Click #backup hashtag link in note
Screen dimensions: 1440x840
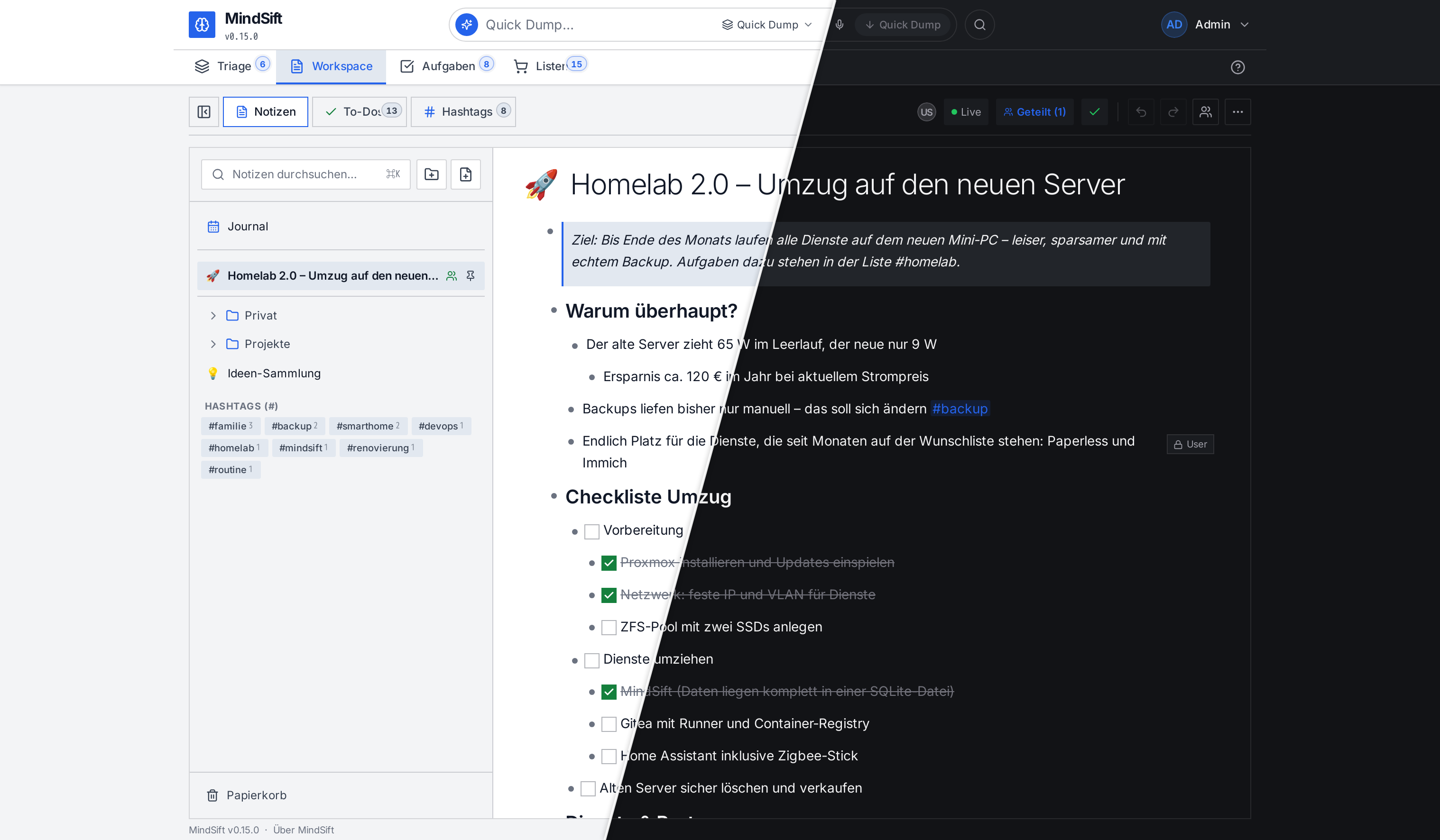[960, 409]
